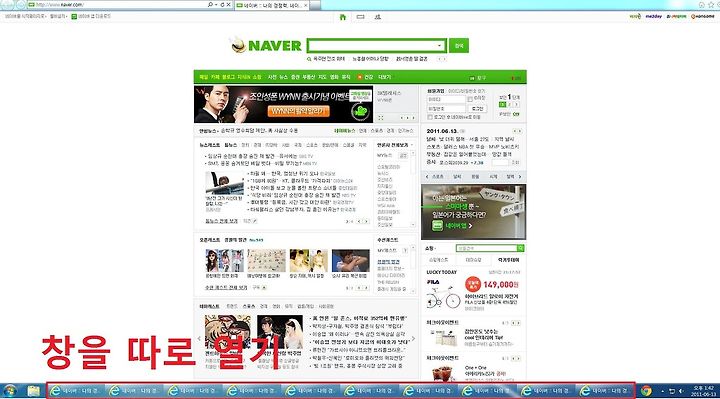Click the expand icon below the WYNN banner
The image size is (720, 399).
[381, 118]
